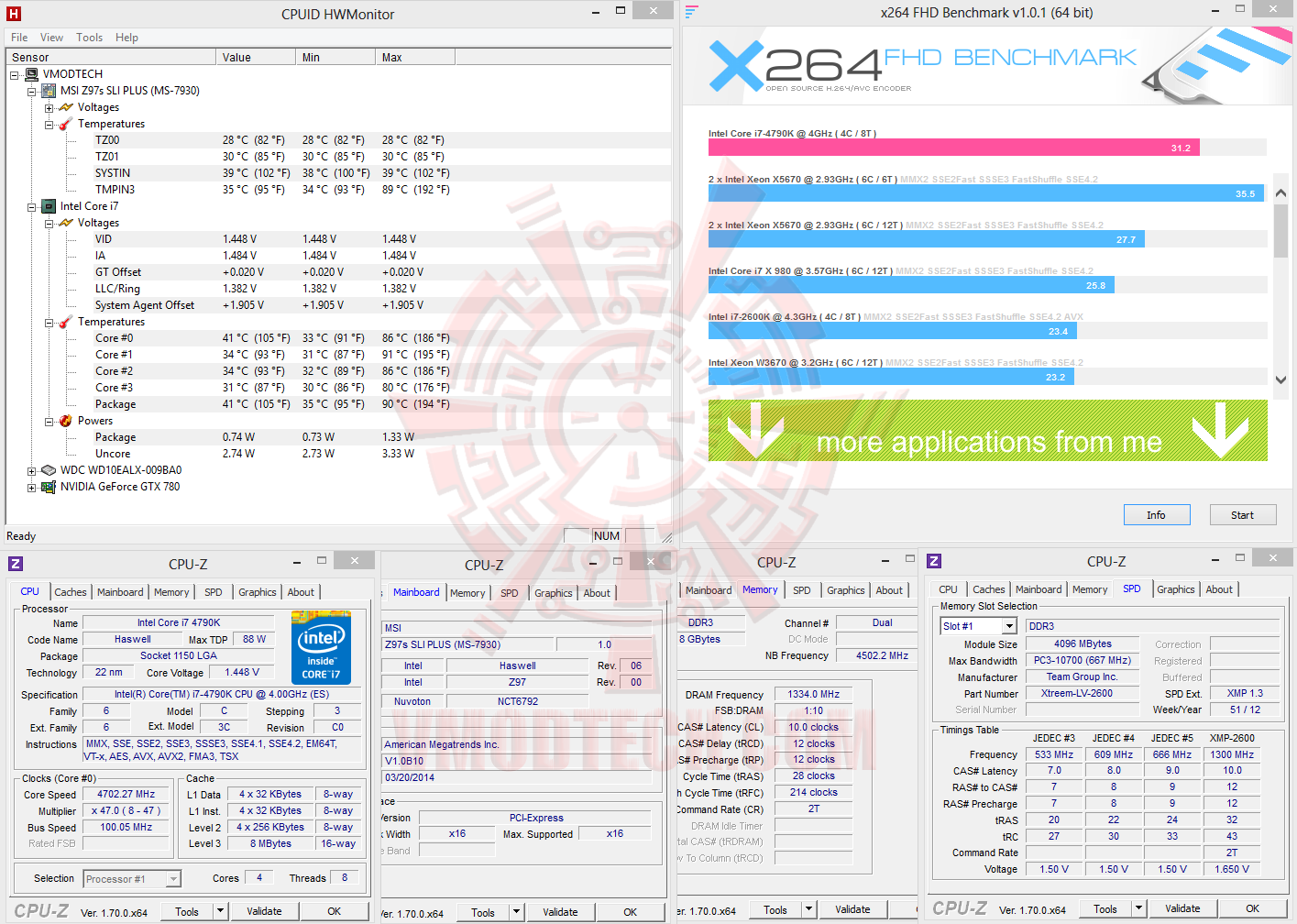The height and width of the screenshot is (924, 1297).
Task: Click the benchmark list scroll down arrow
Action: click(x=1281, y=379)
